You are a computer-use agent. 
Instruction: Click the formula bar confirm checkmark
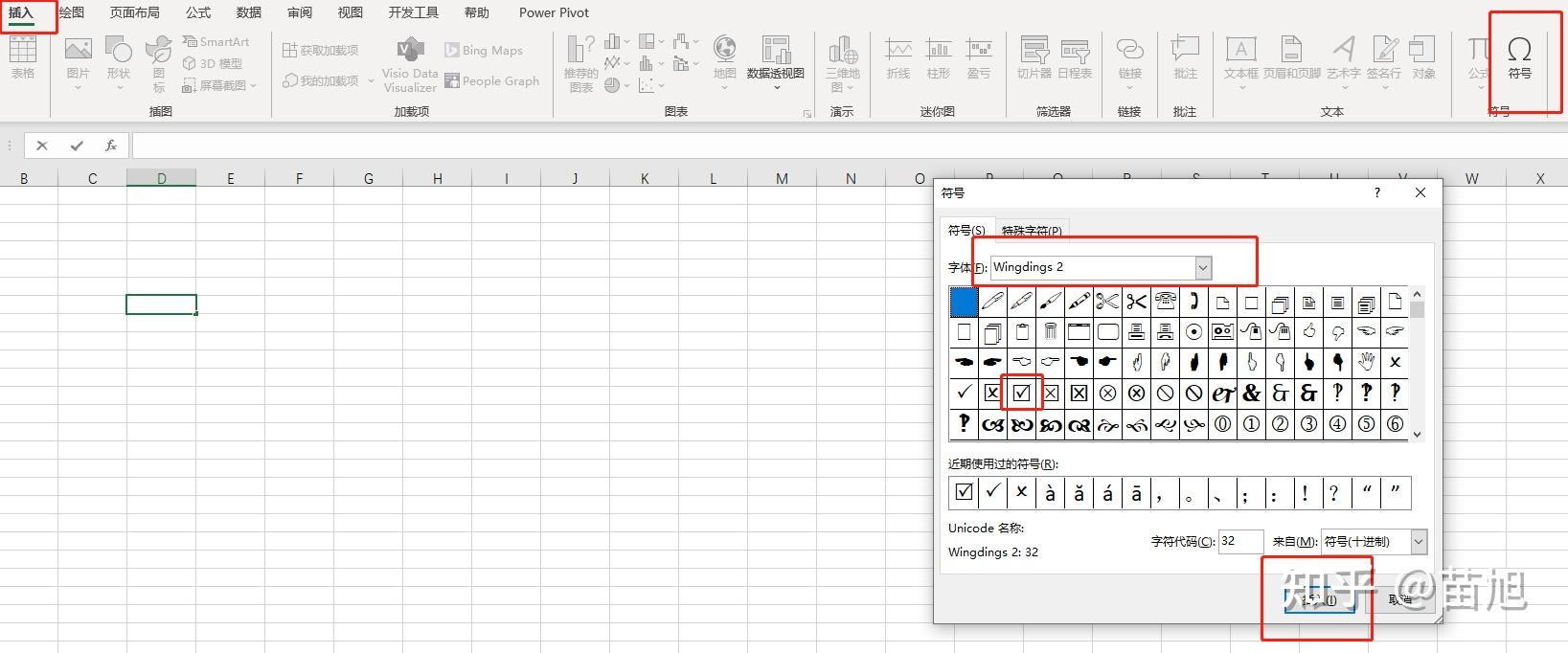click(77, 146)
